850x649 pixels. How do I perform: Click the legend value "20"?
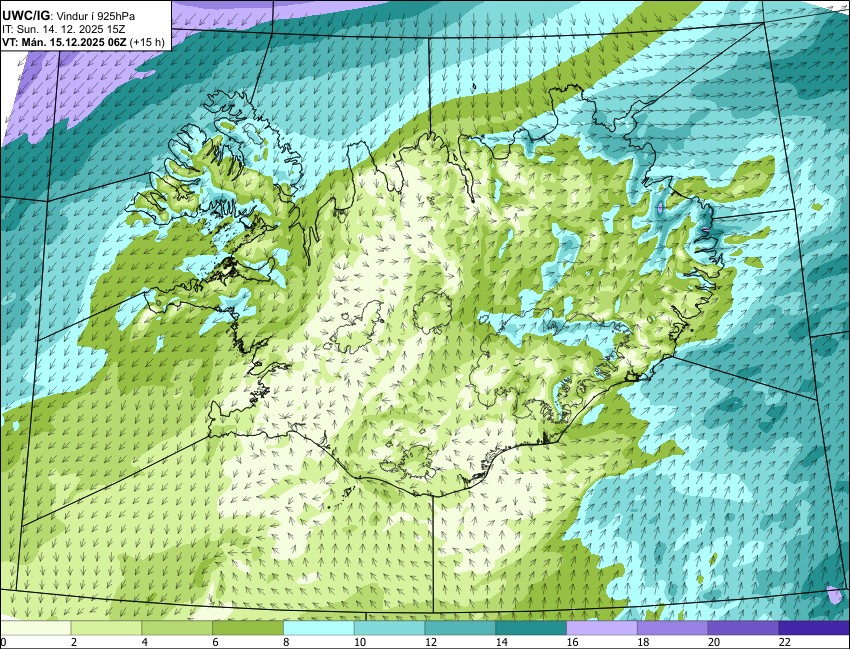(714, 642)
